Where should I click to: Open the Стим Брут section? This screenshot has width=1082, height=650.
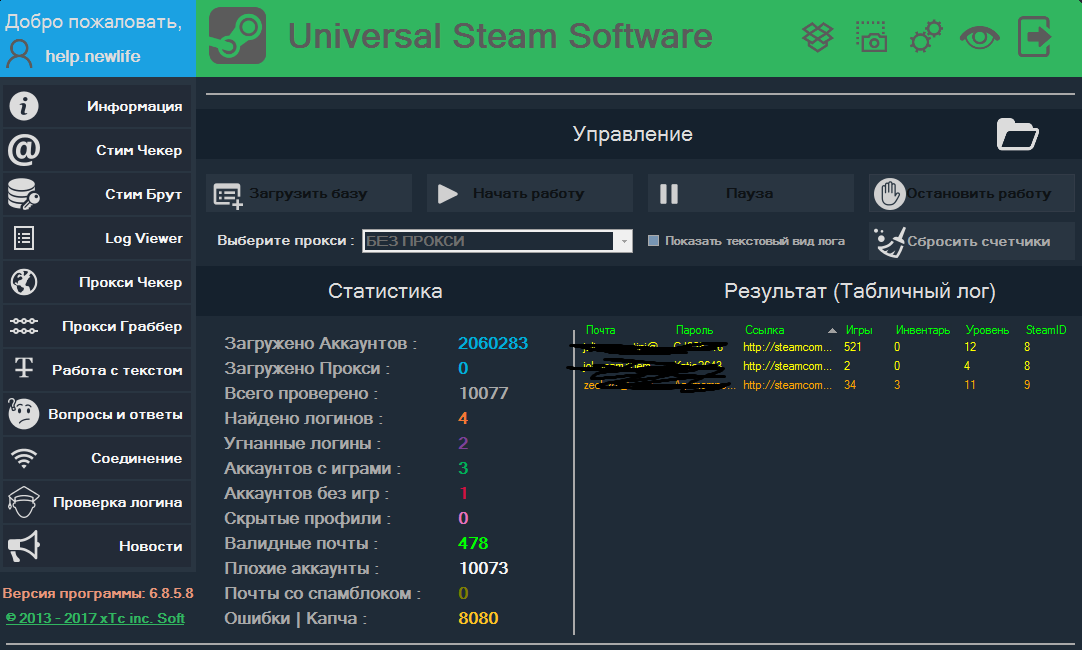[x=97, y=194]
